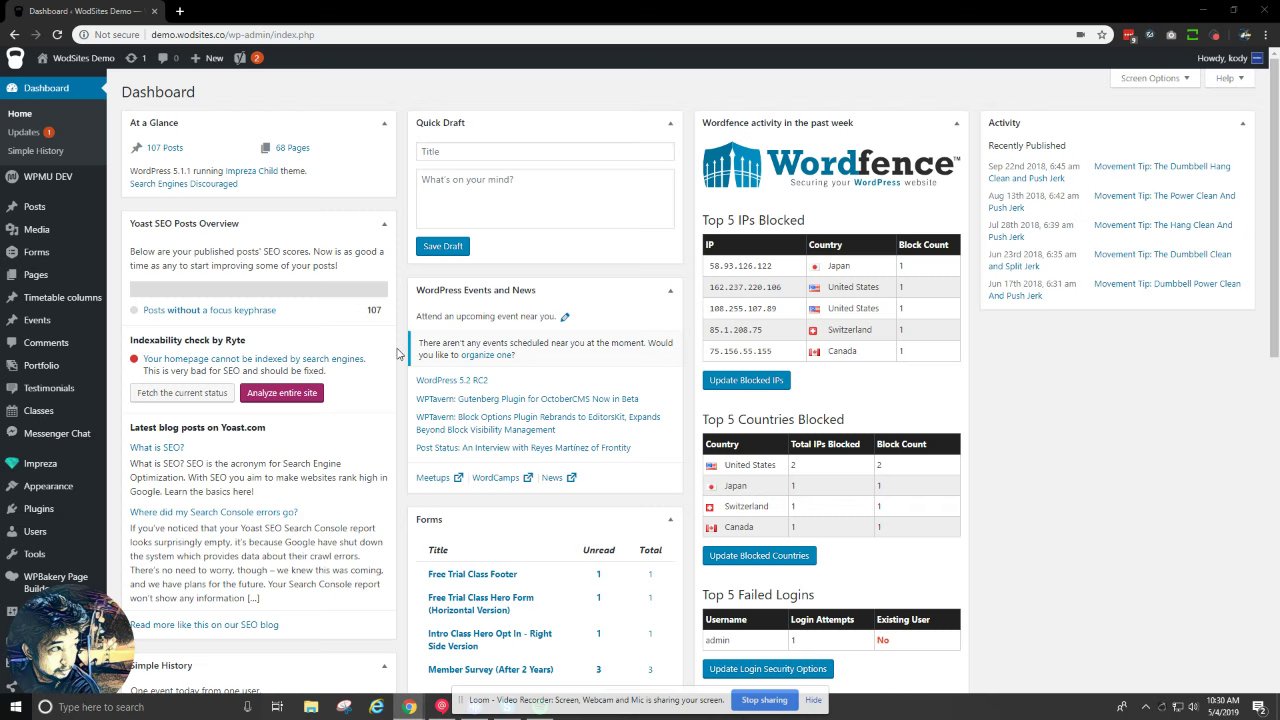This screenshot has width=1280, height=720.
Task: Collapse the Wordfence activity widget
Action: [956, 123]
